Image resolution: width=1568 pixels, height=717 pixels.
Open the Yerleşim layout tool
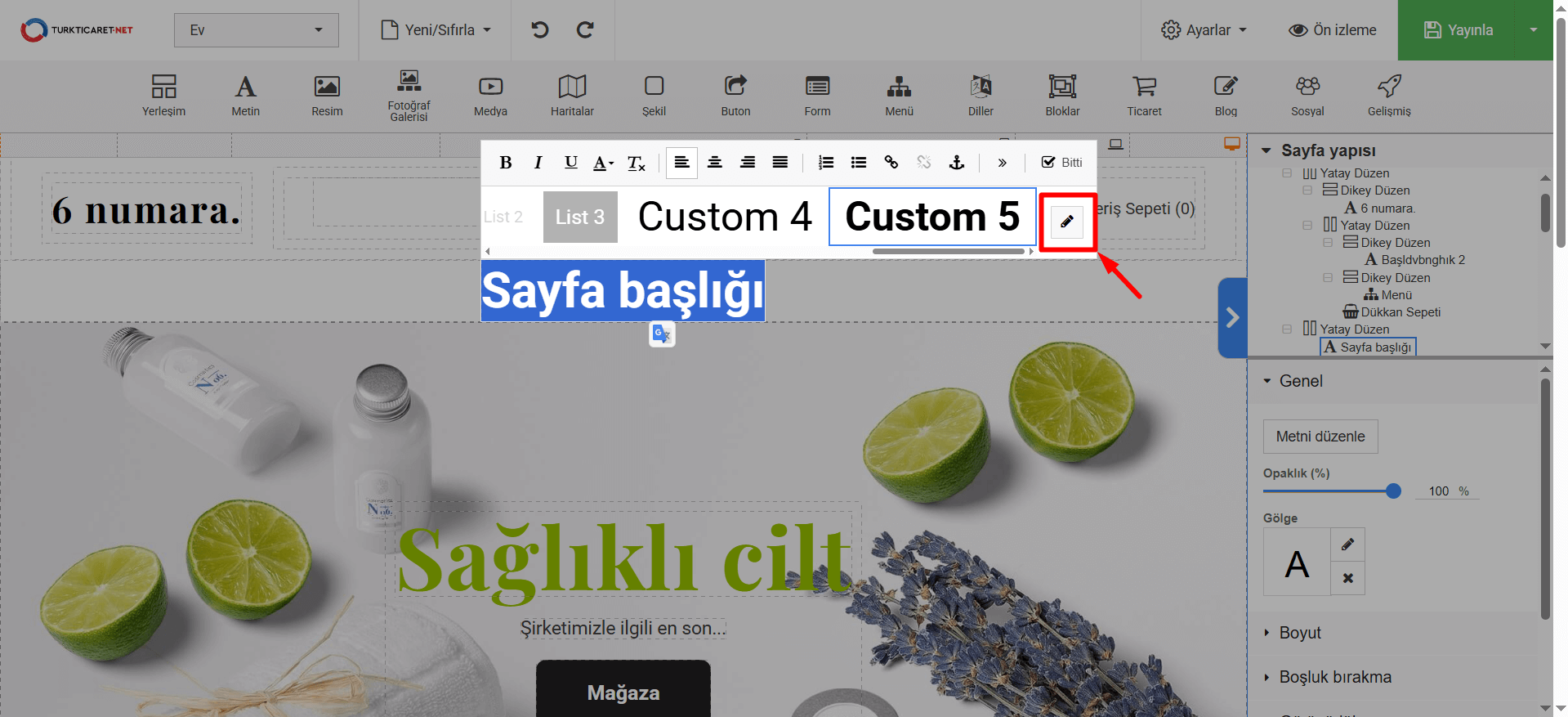click(x=163, y=96)
